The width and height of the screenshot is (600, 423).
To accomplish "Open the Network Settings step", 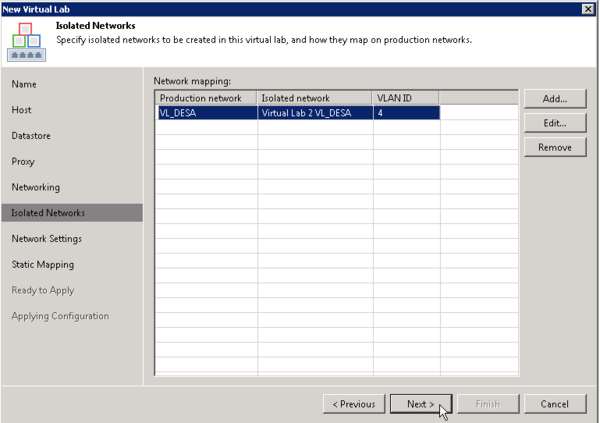I will 46,239.
